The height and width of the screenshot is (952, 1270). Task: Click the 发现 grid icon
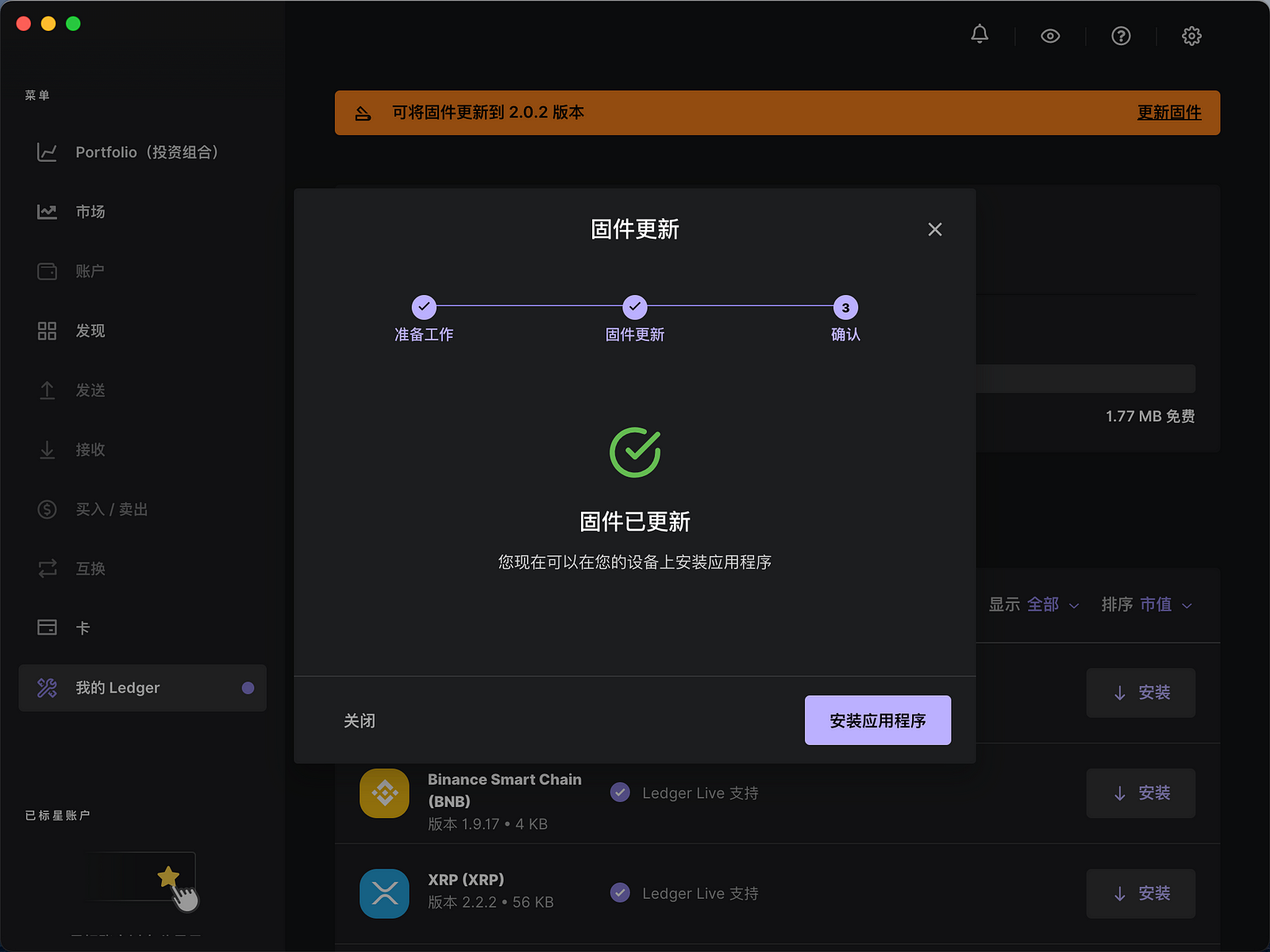pyautogui.click(x=47, y=331)
